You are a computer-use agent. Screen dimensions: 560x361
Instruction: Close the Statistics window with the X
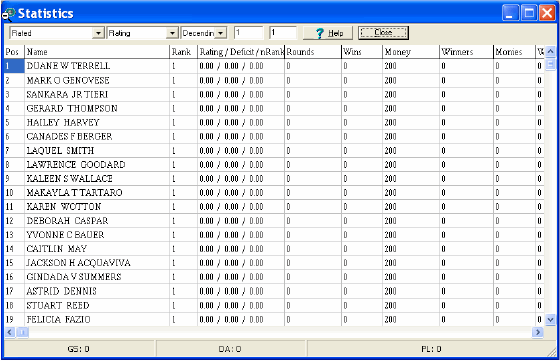(x=547, y=14)
